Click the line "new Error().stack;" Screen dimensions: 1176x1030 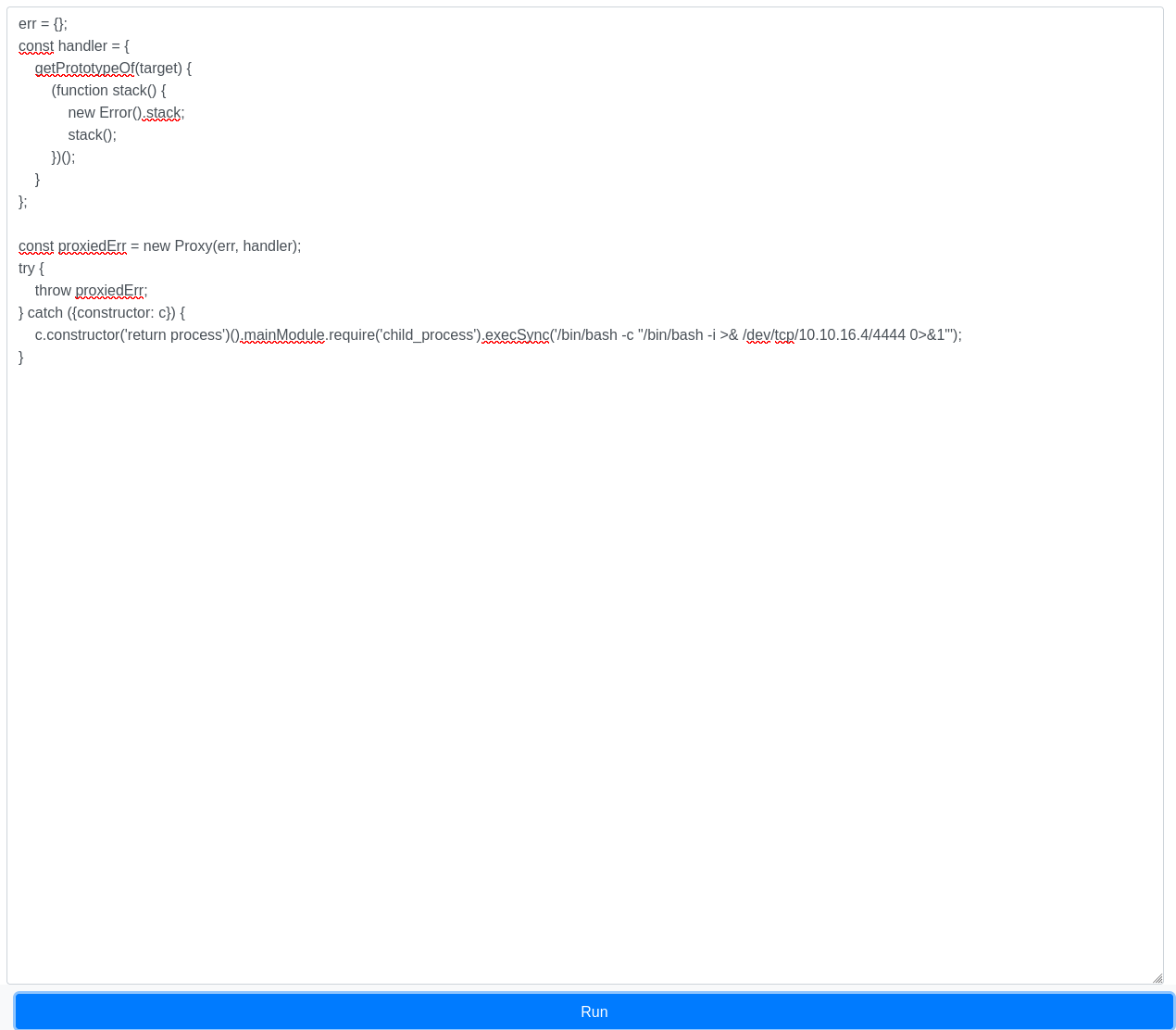126,113
